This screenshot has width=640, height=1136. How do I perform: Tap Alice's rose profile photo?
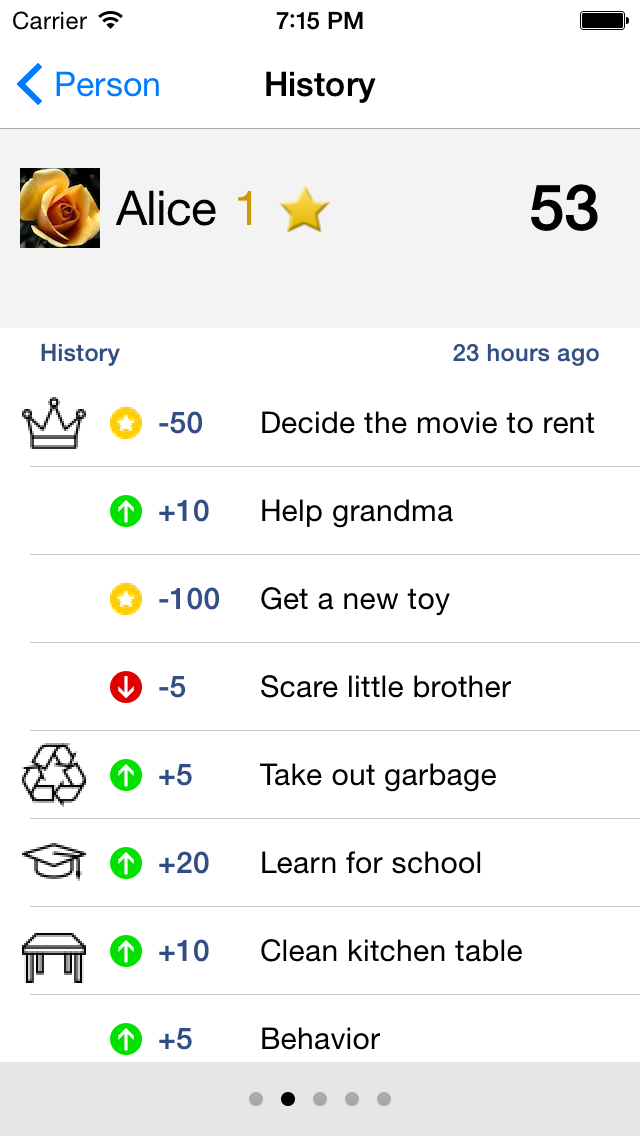[60, 208]
